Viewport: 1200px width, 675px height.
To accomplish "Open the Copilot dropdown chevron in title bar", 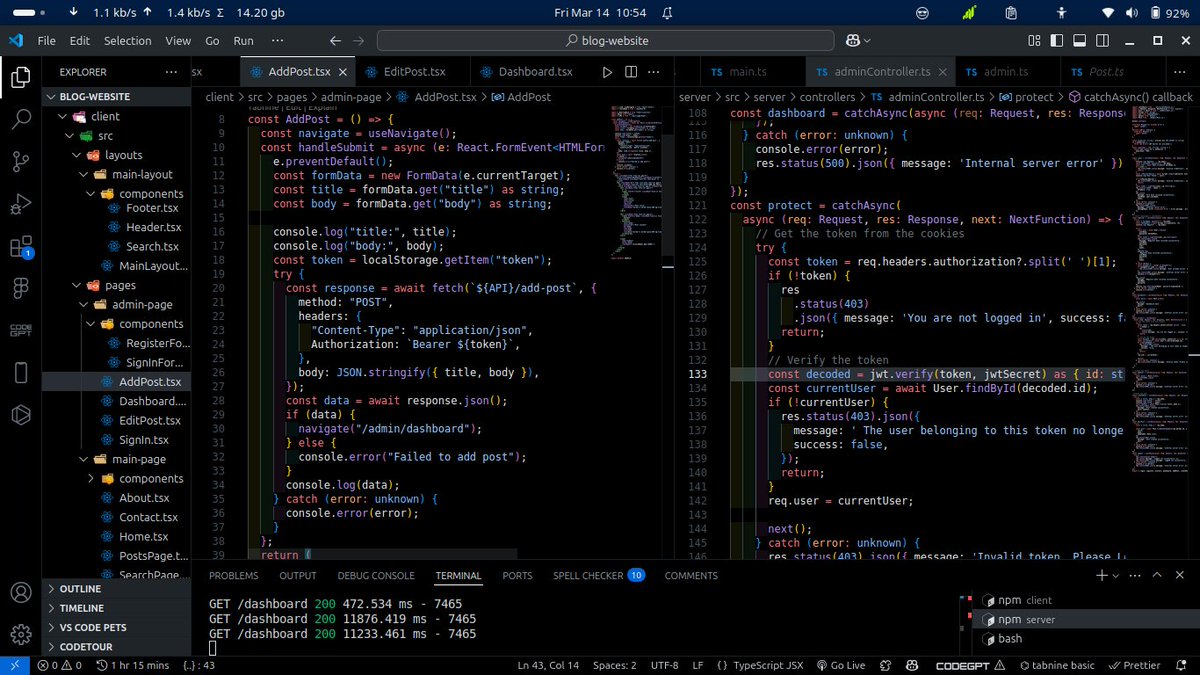I will 867,41.
